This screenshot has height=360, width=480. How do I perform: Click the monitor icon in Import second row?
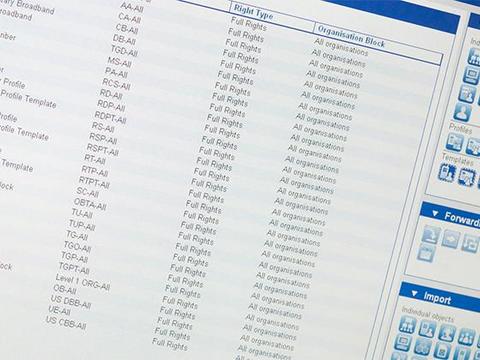click(403, 343)
